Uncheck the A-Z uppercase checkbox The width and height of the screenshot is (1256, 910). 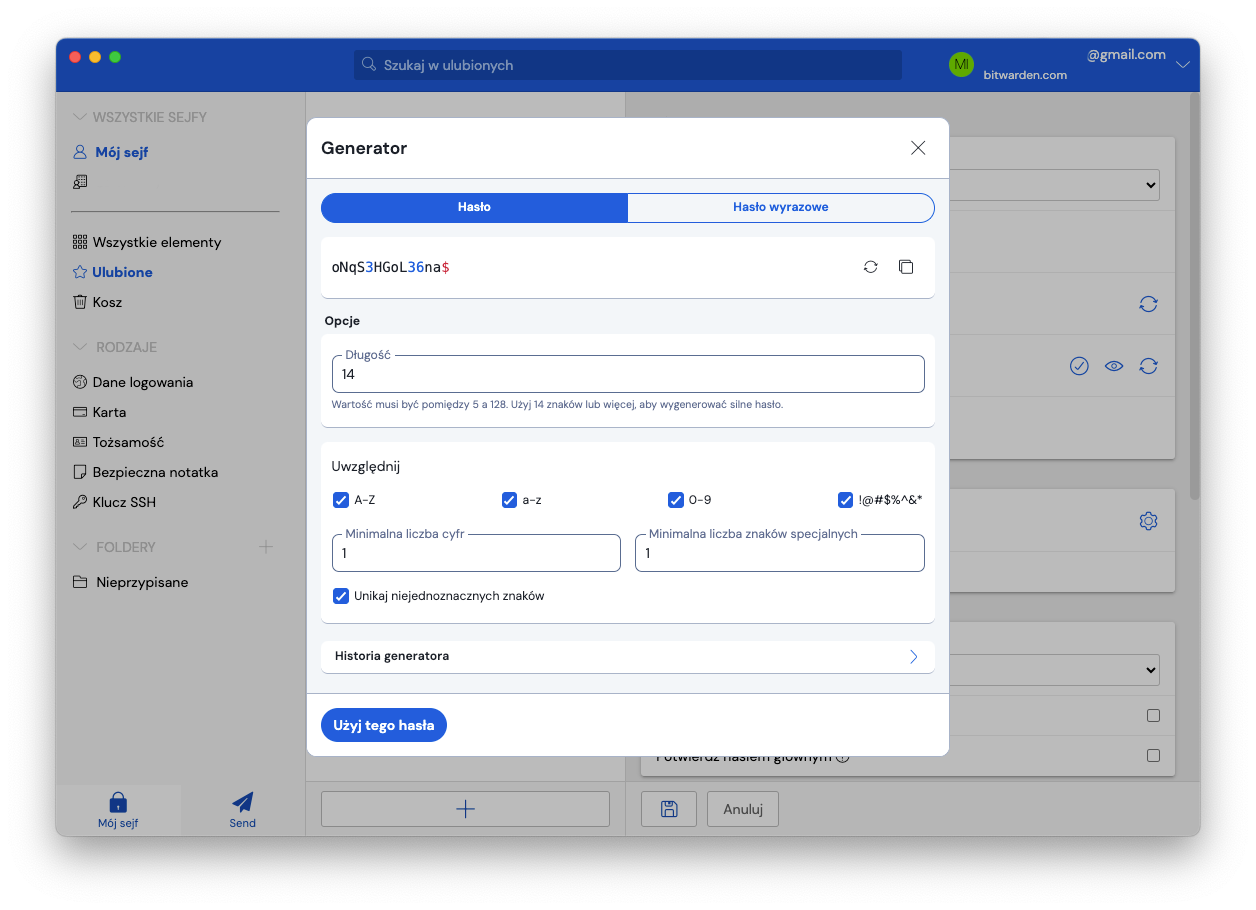[x=341, y=500]
